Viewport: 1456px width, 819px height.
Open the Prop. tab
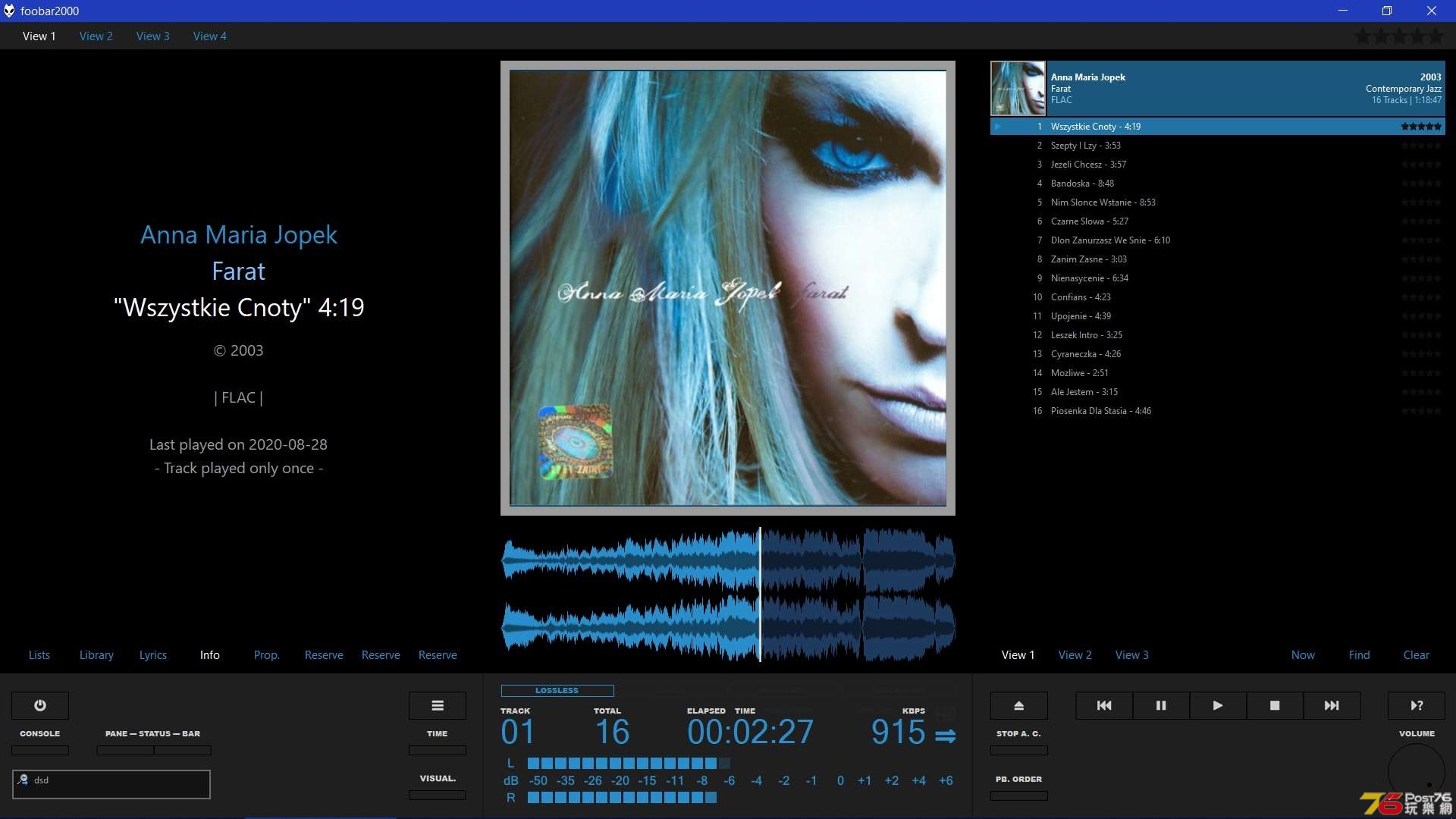[267, 654]
